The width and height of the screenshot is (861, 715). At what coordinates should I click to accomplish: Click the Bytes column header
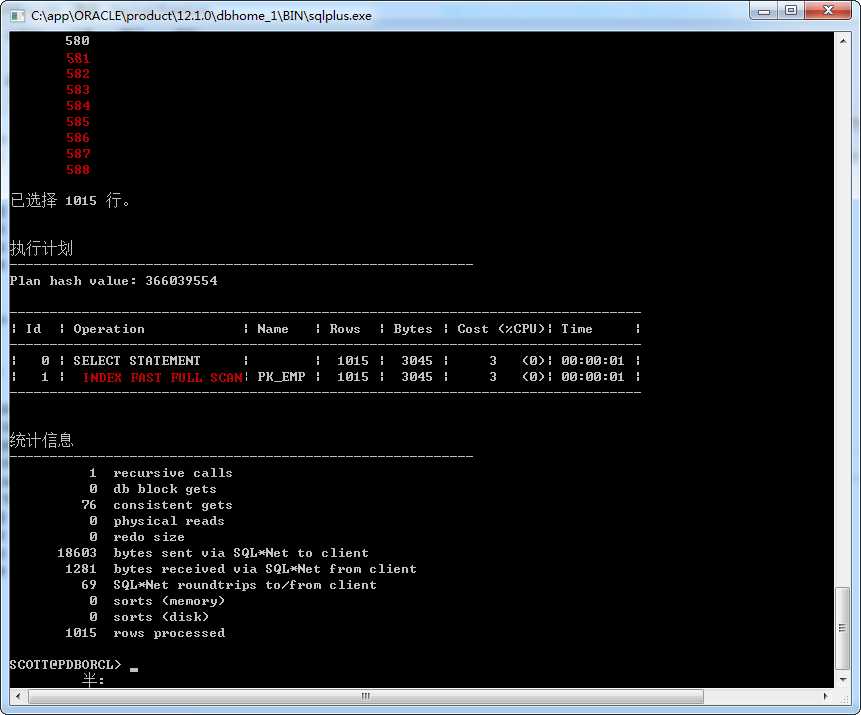click(x=412, y=329)
